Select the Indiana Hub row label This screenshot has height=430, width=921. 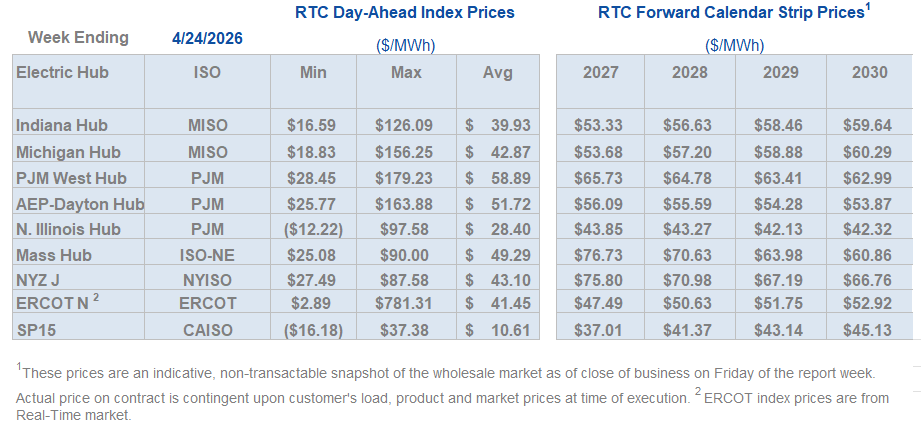[x=62, y=125]
